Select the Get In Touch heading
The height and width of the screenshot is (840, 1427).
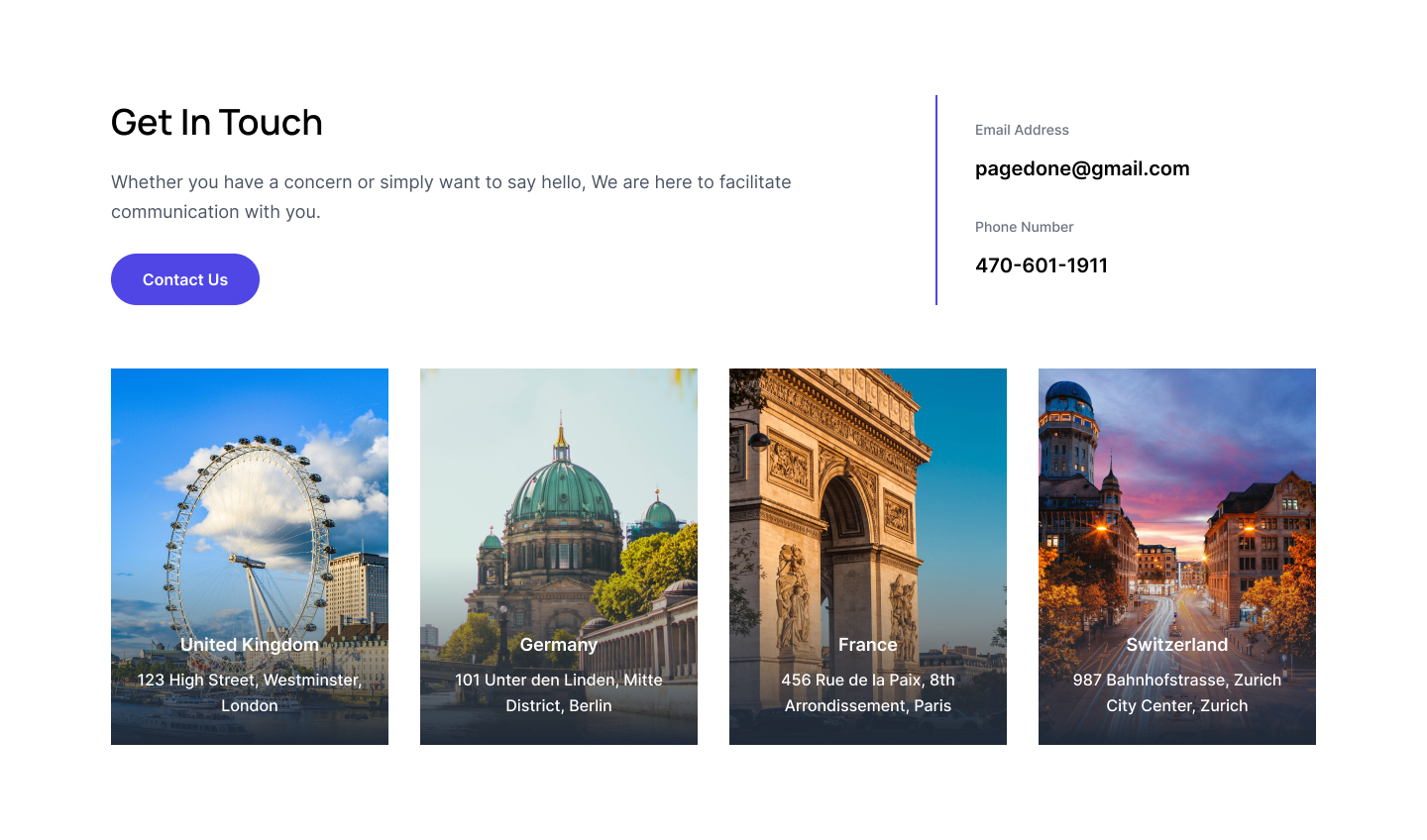click(x=217, y=123)
